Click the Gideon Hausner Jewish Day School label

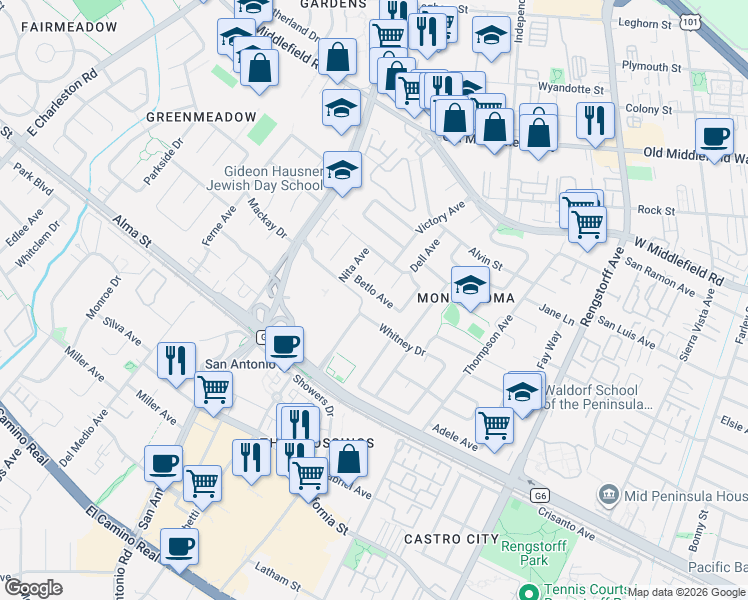(265, 178)
